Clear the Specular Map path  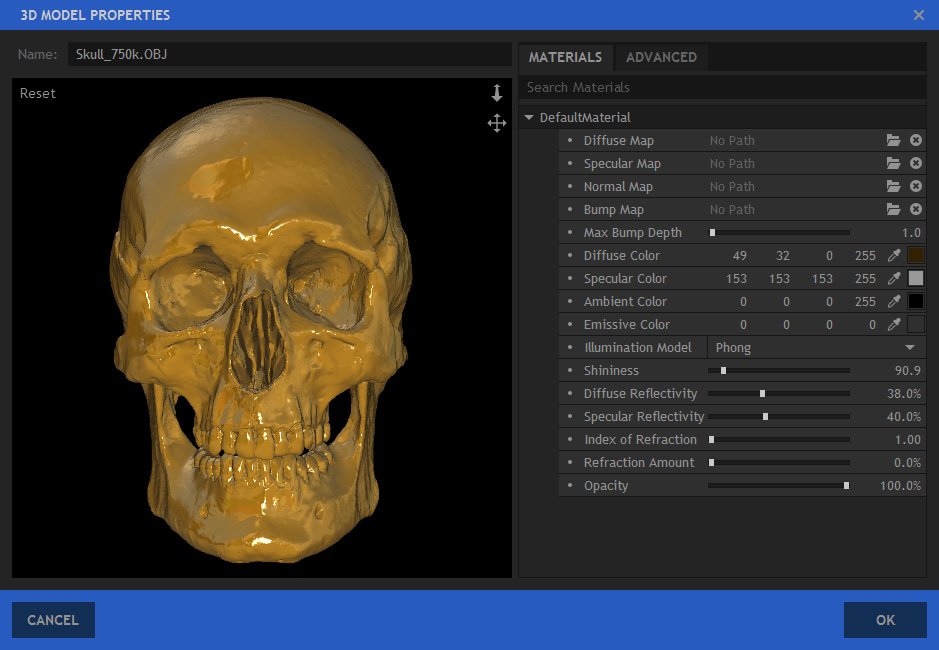pos(916,164)
